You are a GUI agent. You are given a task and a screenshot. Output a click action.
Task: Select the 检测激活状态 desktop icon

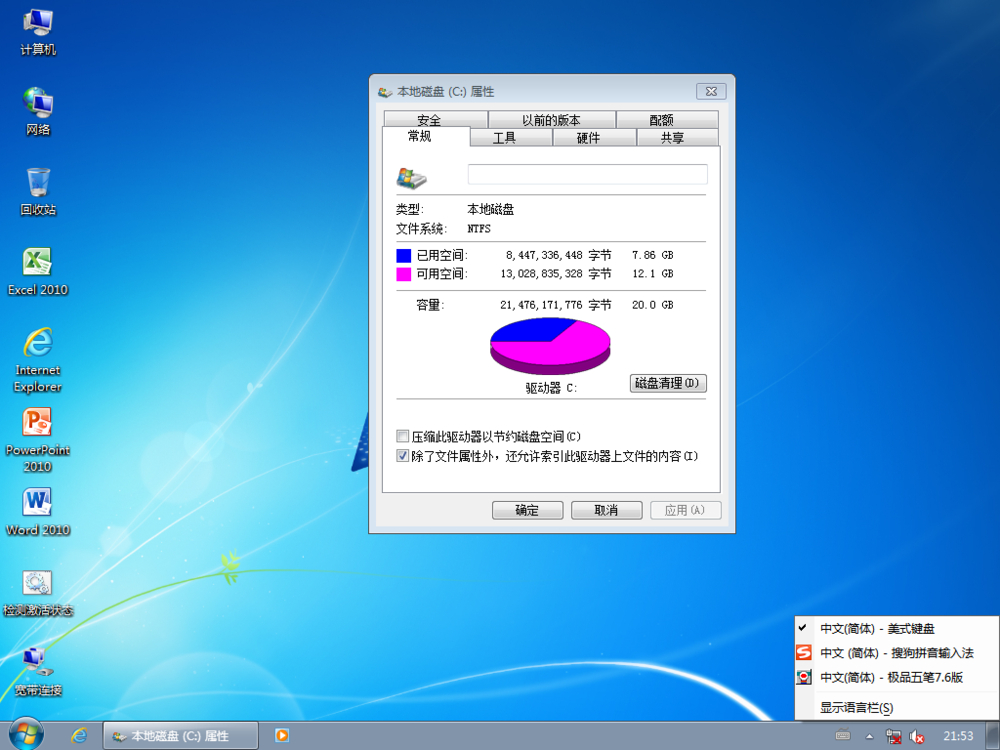point(38,593)
